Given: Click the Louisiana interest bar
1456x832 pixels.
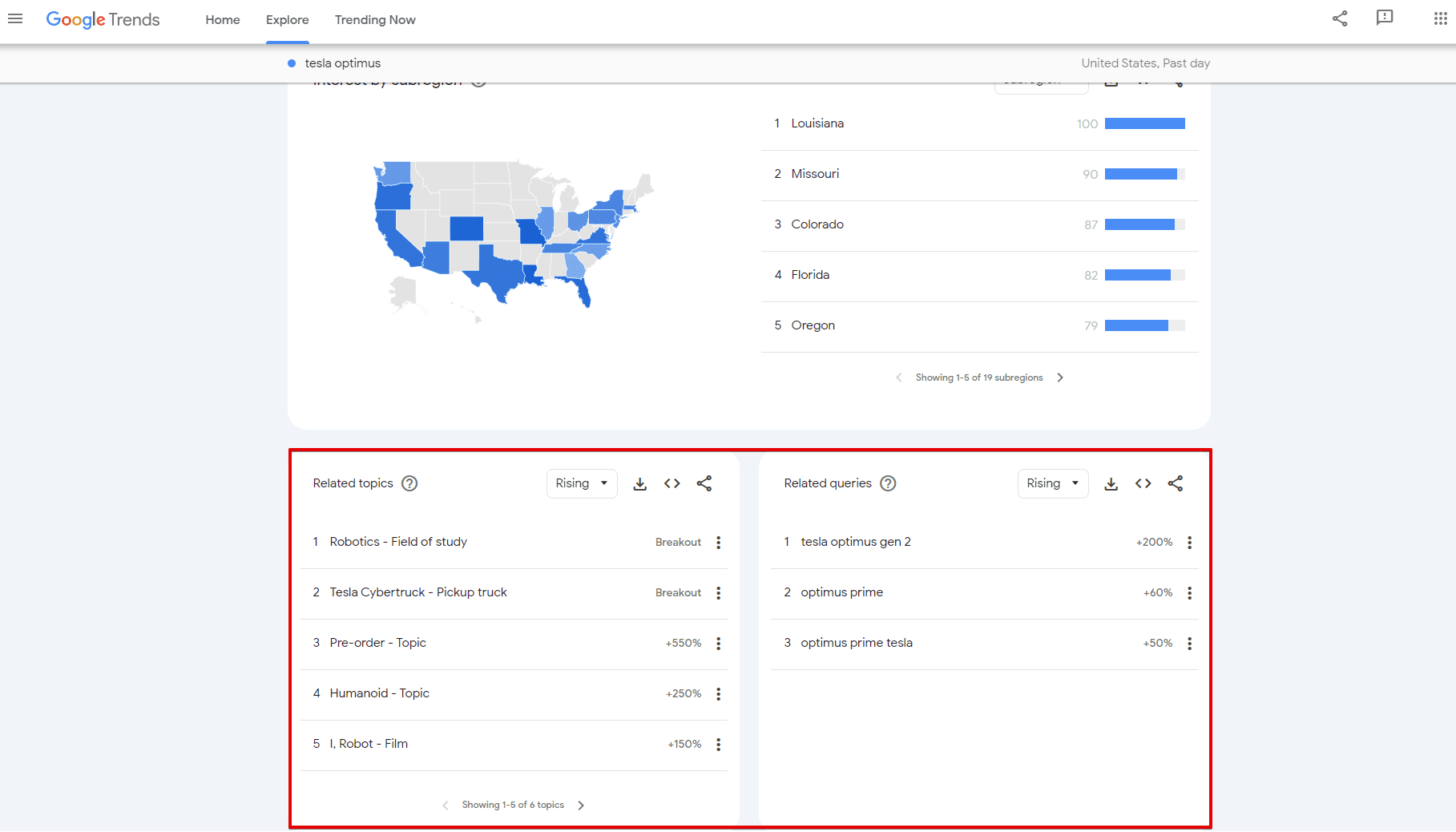Looking at the screenshot, I should (x=1145, y=123).
